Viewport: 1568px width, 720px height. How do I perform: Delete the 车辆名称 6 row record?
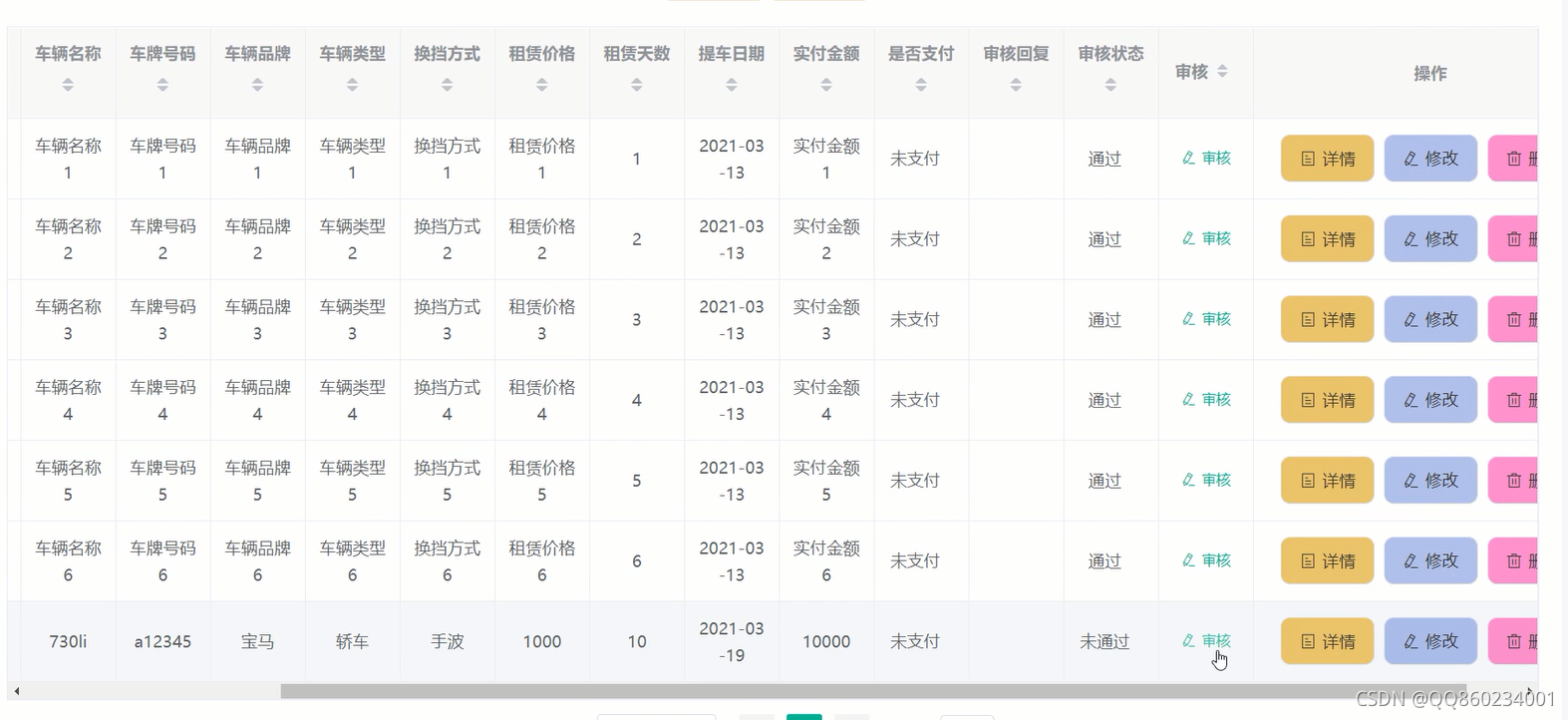pyautogui.click(x=1513, y=560)
